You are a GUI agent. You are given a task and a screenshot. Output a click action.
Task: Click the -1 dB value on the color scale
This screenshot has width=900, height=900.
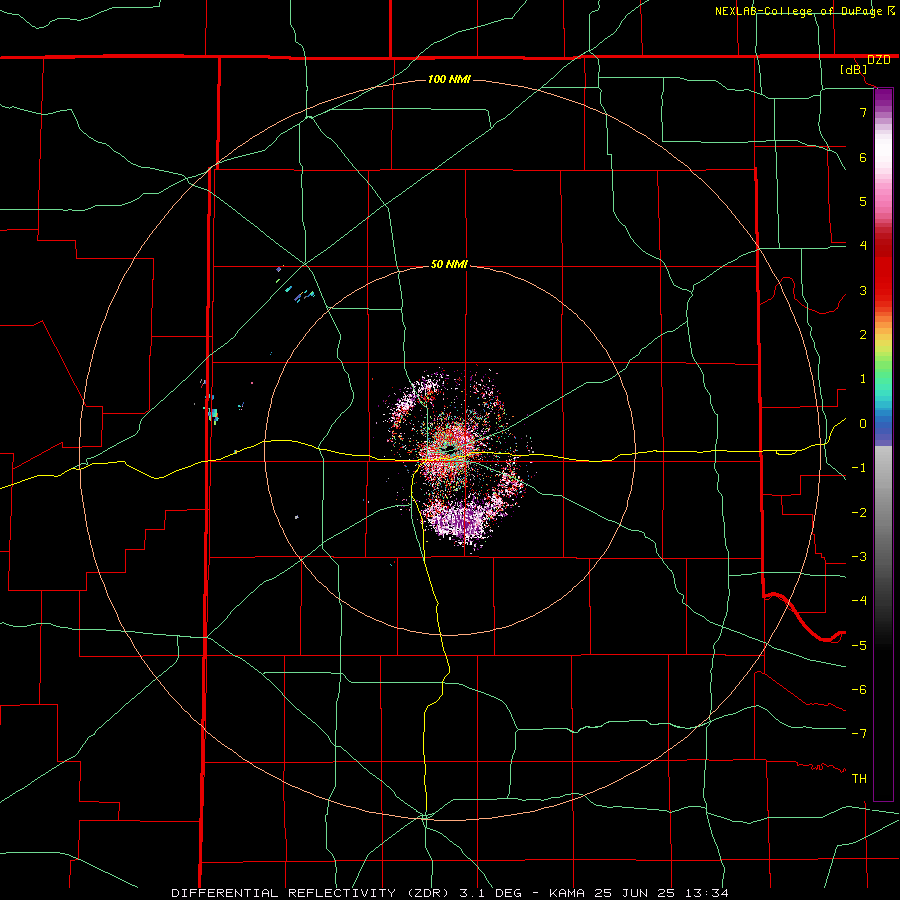(x=859, y=468)
